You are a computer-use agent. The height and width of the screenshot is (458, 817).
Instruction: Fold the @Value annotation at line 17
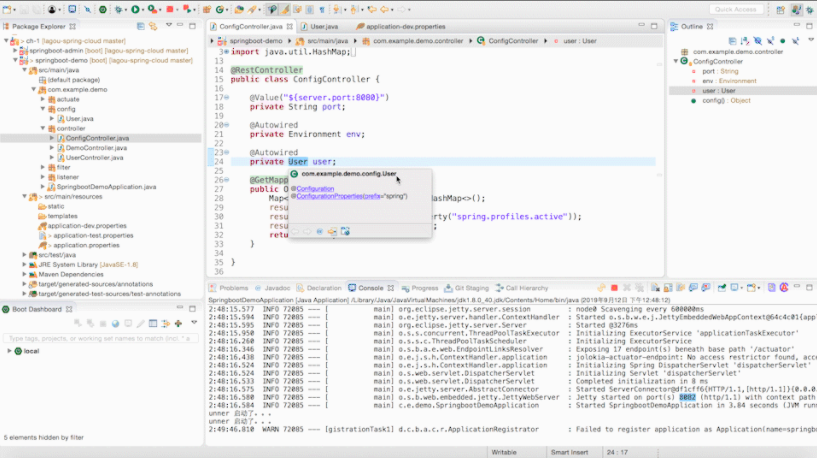227,97
